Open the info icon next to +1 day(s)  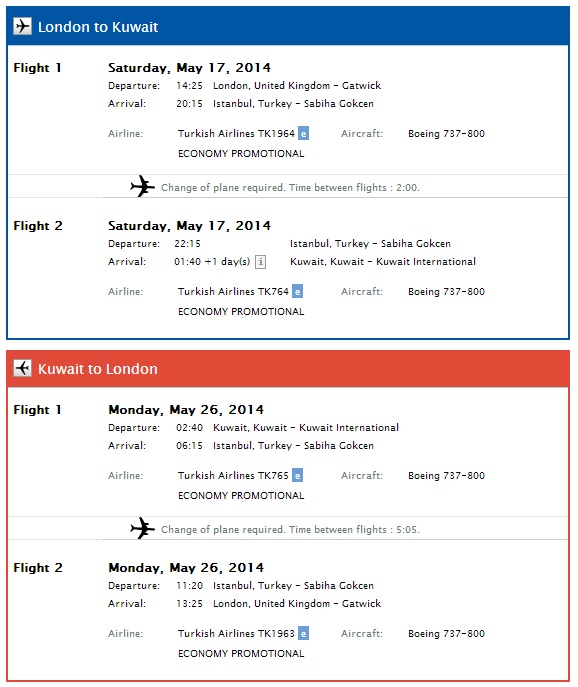tap(260, 262)
